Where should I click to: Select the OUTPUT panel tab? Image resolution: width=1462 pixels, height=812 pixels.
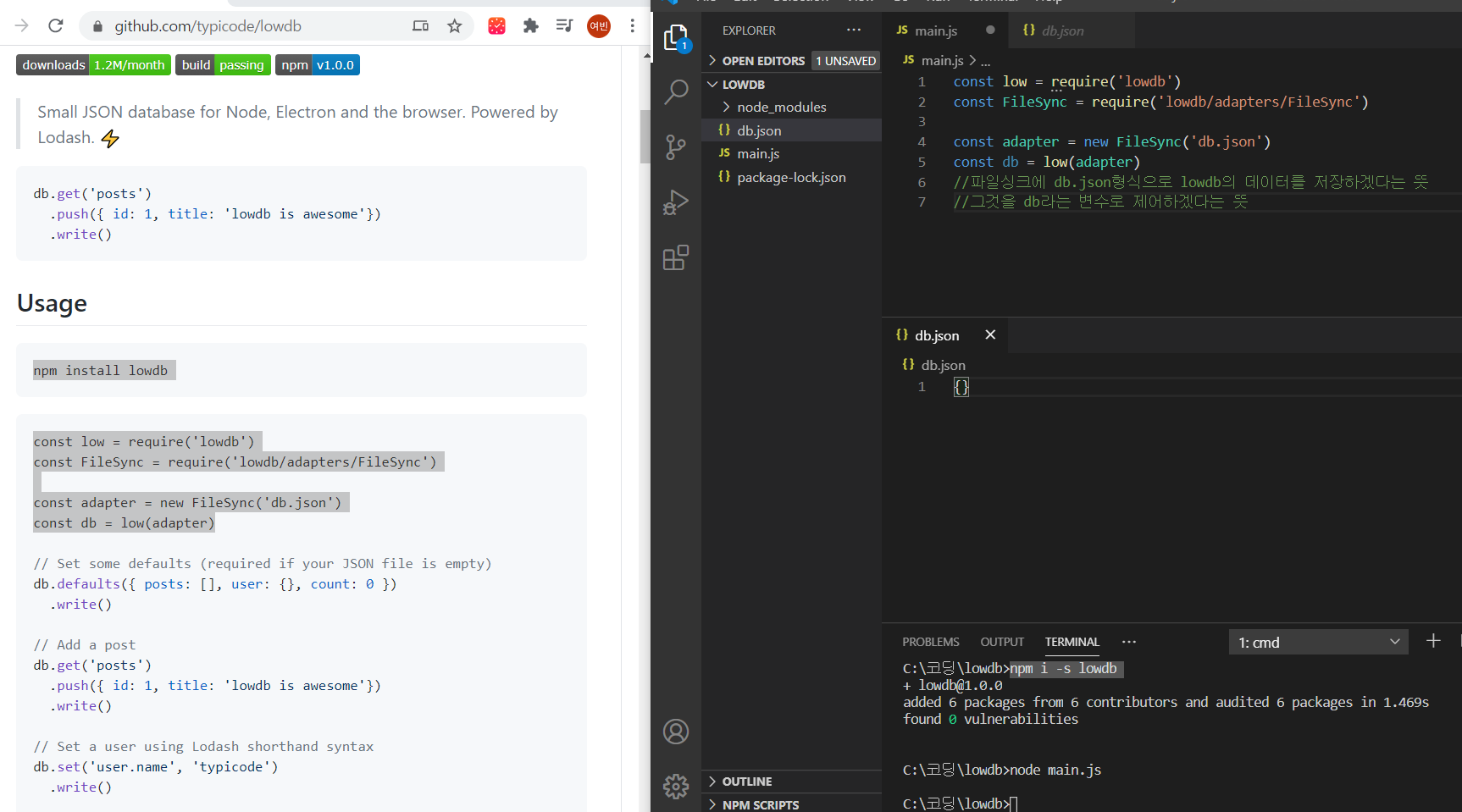coord(1002,642)
